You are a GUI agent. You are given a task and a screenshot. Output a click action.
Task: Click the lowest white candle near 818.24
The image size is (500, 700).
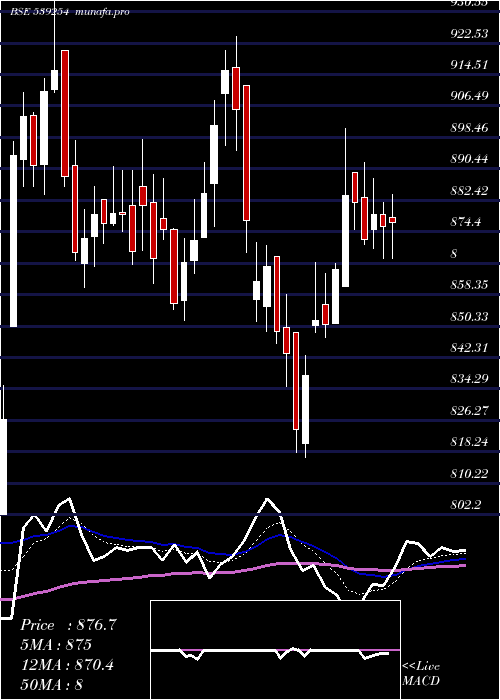coord(305,409)
